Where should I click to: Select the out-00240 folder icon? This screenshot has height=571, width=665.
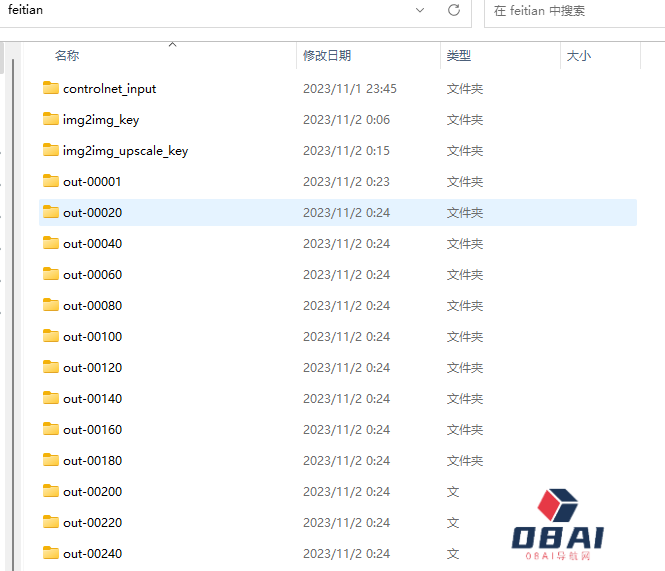[52, 553]
